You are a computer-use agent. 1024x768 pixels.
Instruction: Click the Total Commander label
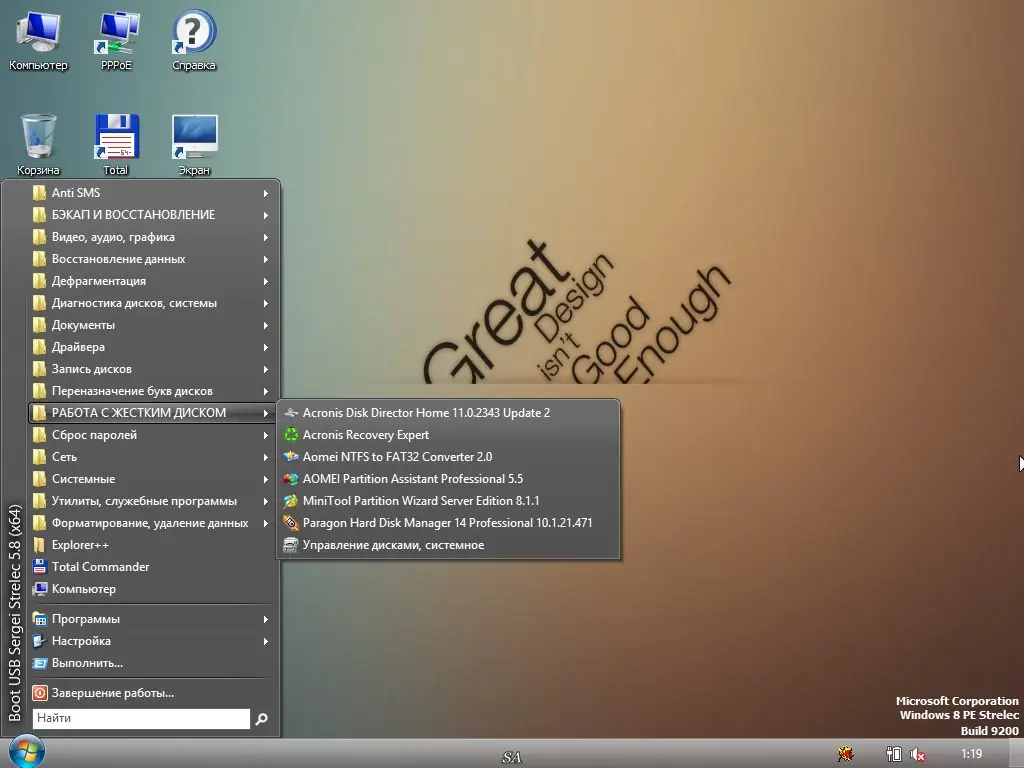pyautogui.click(x=101, y=567)
